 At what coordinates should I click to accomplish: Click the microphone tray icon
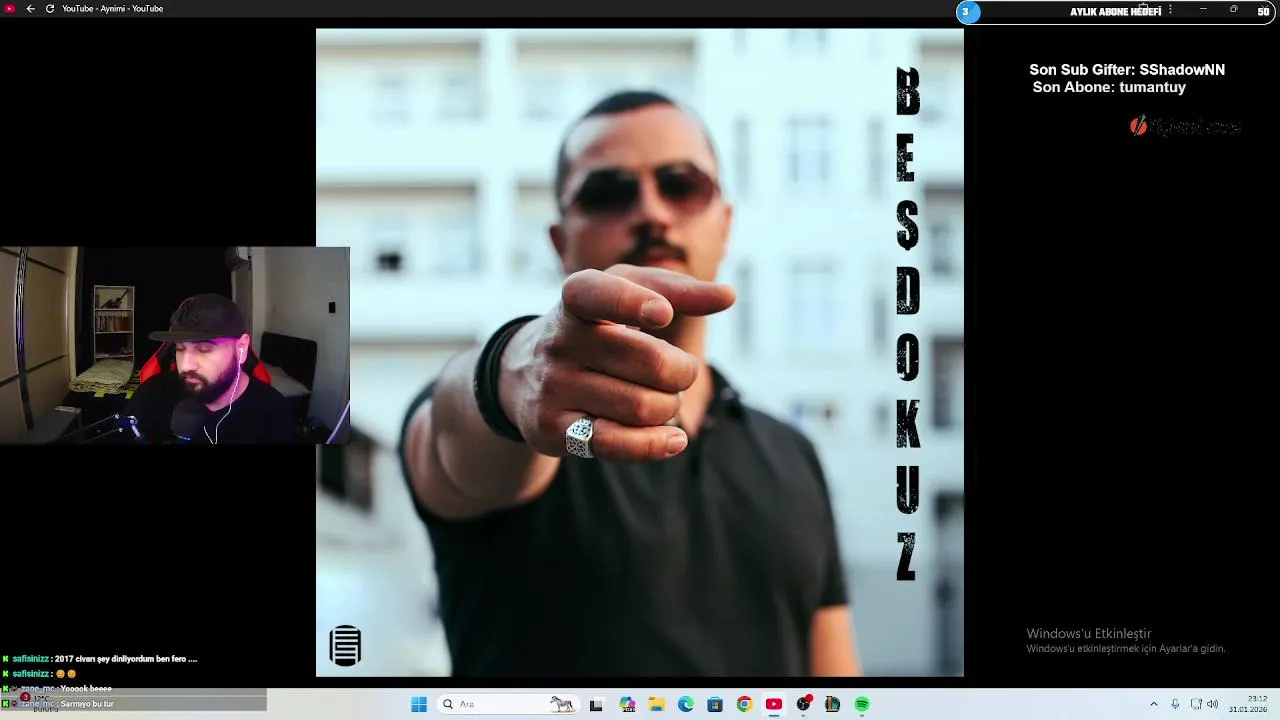coord(1175,704)
